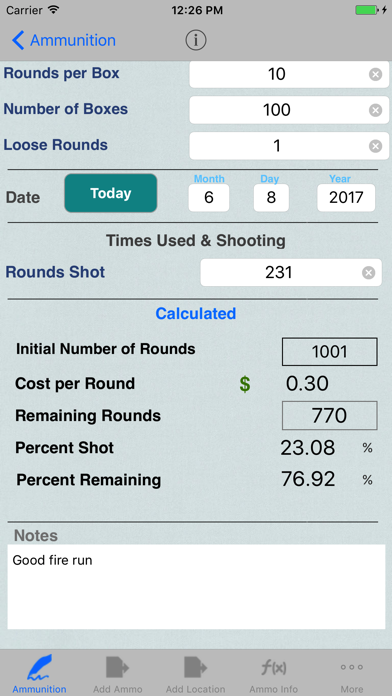Open the Add Location tab
This screenshot has height=696, width=392.
point(196,672)
